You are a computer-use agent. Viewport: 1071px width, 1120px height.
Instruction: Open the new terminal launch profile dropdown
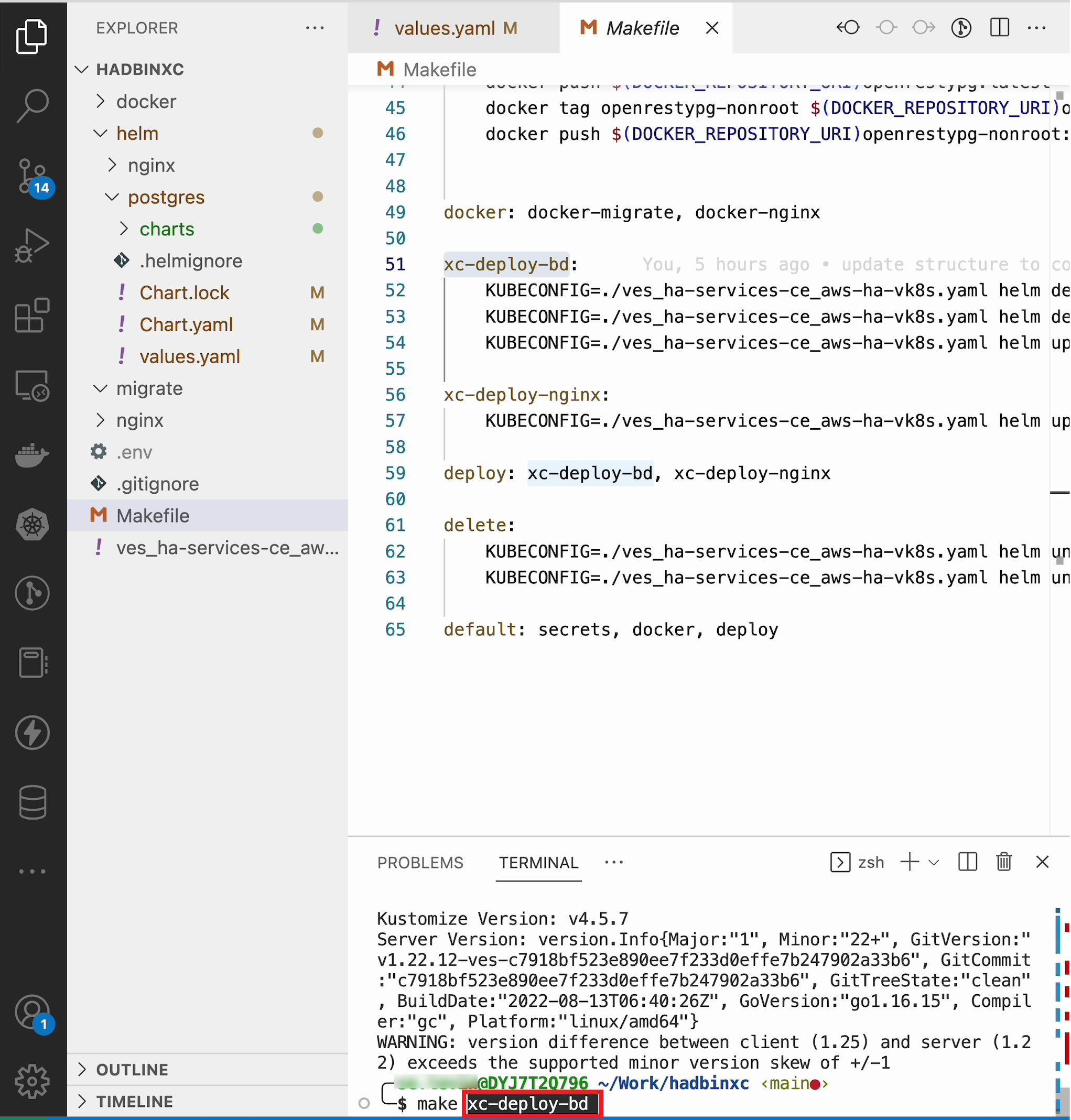tap(934, 862)
